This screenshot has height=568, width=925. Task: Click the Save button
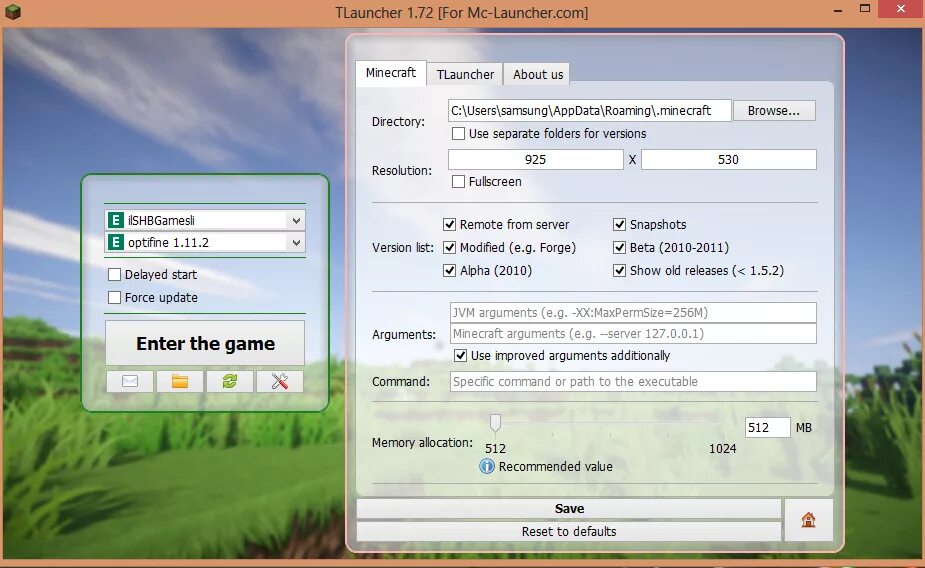click(569, 508)
